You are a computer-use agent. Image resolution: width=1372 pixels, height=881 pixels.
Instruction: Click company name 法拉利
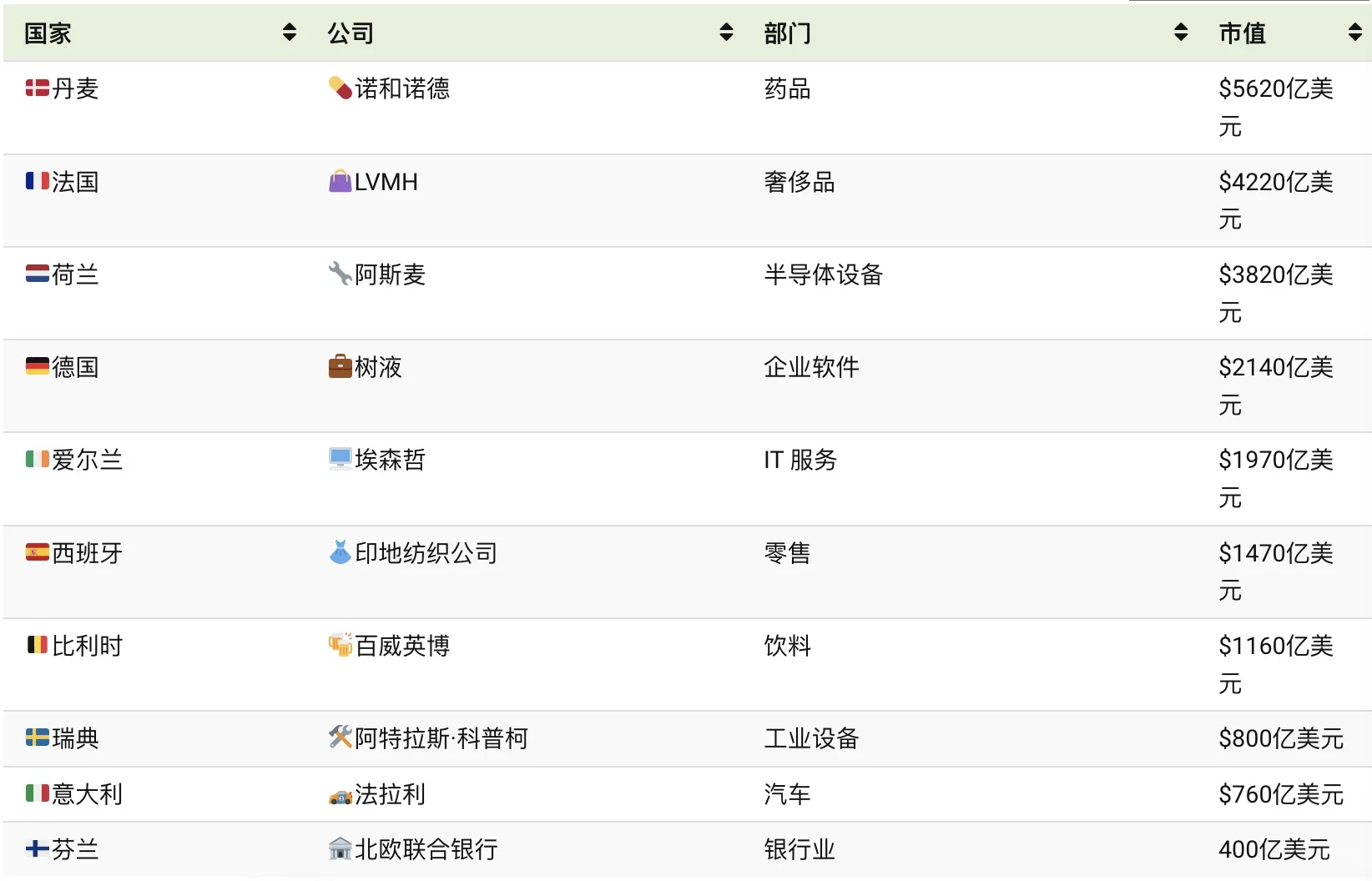point(391,794)
